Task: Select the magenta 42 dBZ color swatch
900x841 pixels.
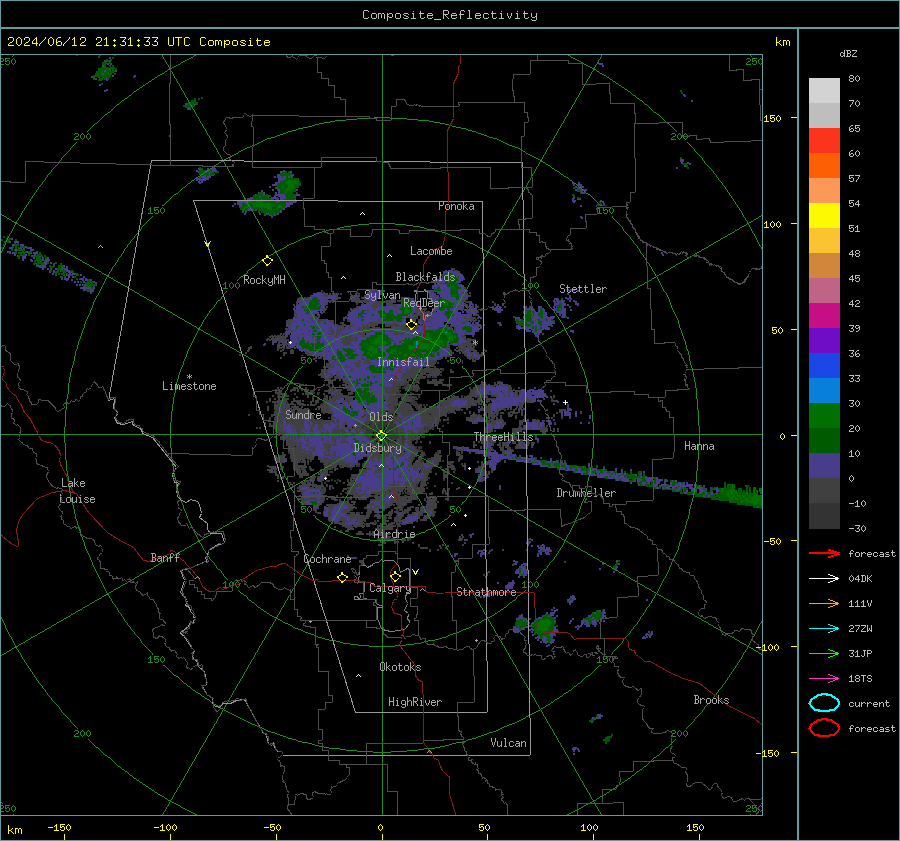Action: point(824,316)
